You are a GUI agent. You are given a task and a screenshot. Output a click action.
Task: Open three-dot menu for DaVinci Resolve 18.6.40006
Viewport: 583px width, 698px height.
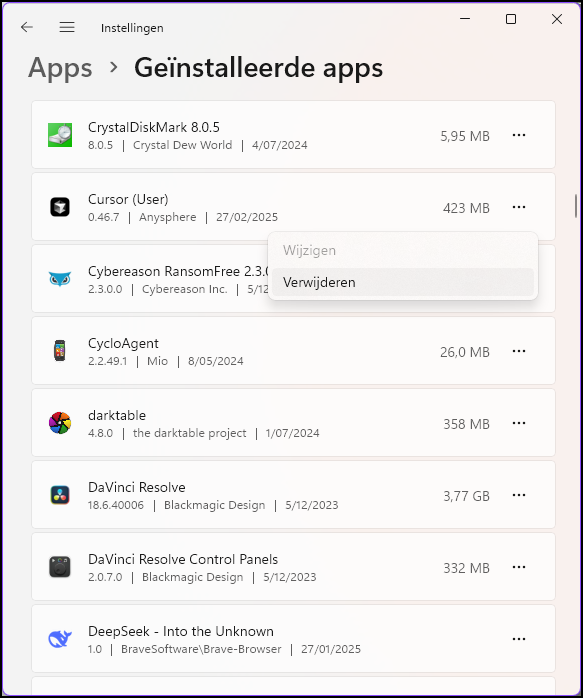[x=519, y=495]
